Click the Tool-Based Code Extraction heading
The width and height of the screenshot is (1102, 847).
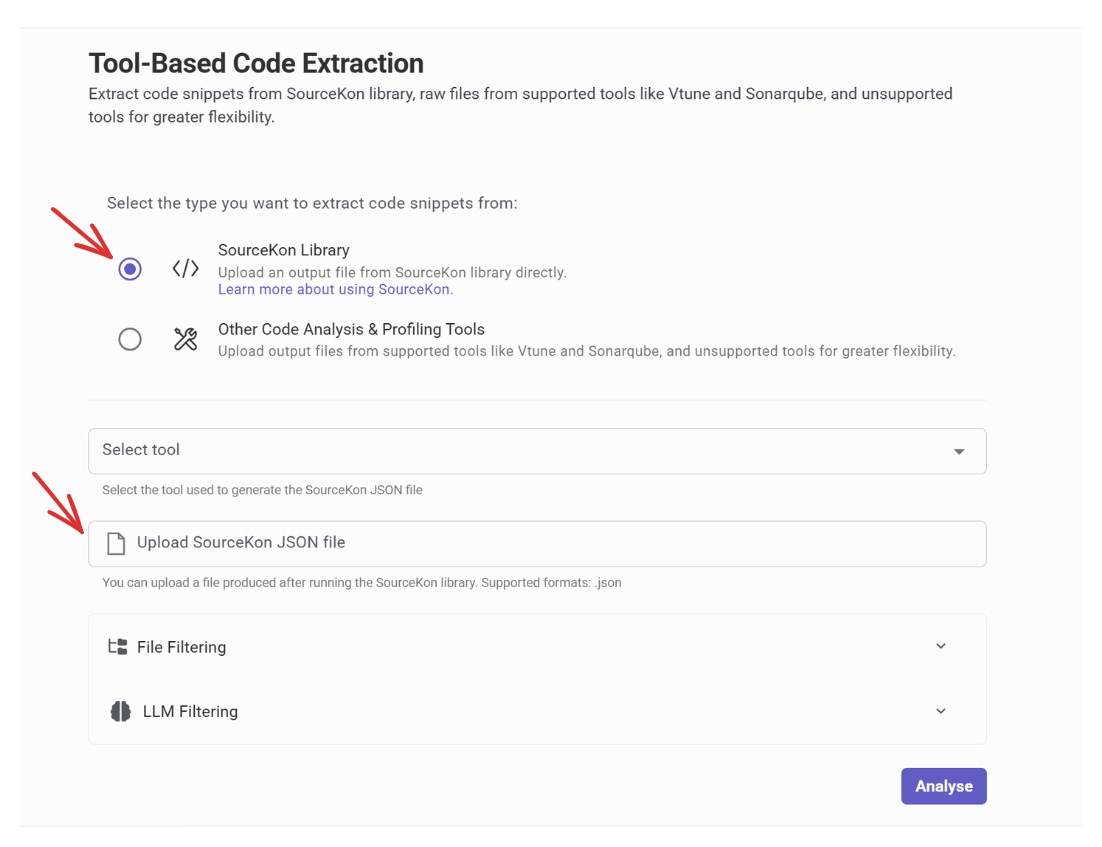click(x=256, y=63)
